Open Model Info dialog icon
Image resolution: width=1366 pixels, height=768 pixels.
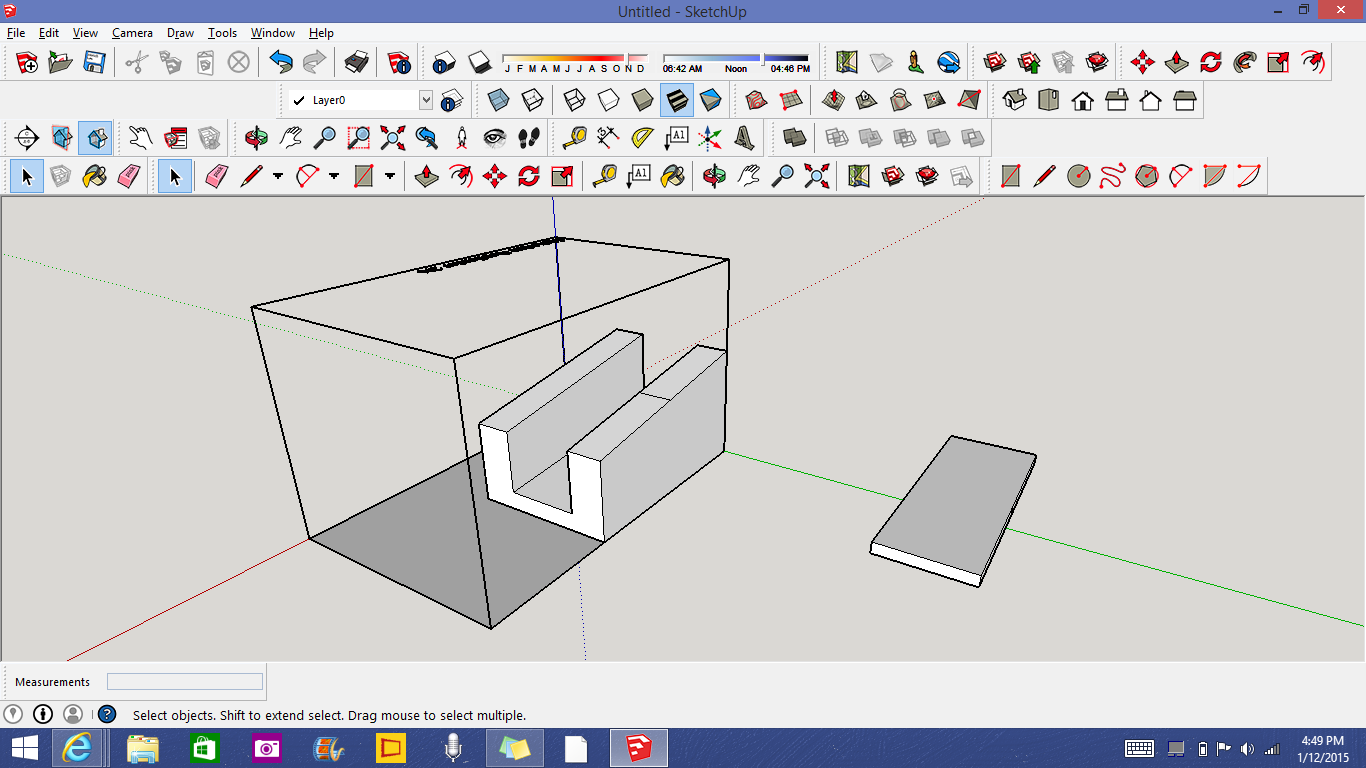[x=399, y=63]
